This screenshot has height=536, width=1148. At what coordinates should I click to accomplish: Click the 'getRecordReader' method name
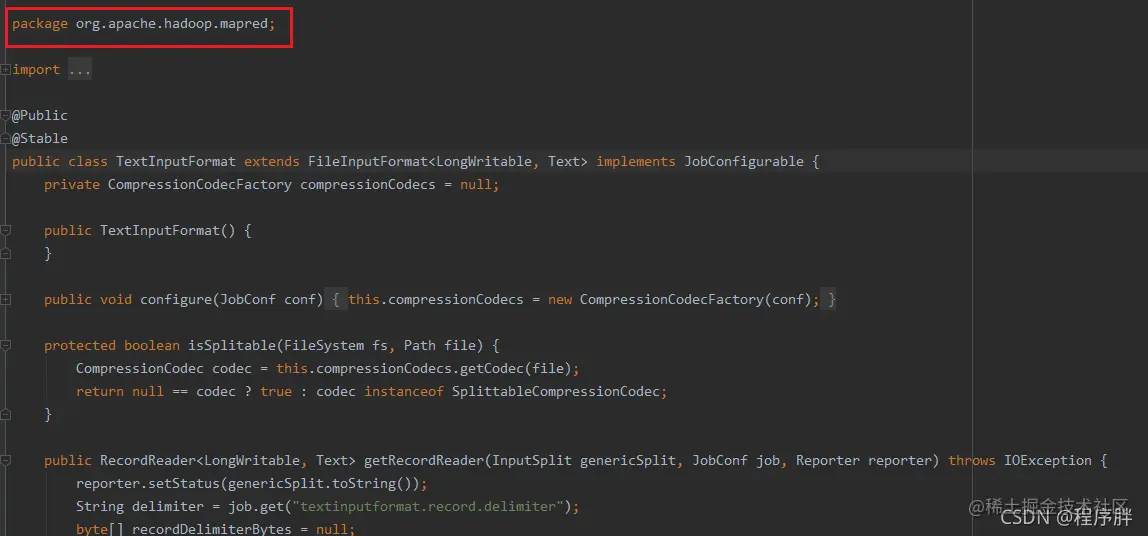(x=423, y=461)
